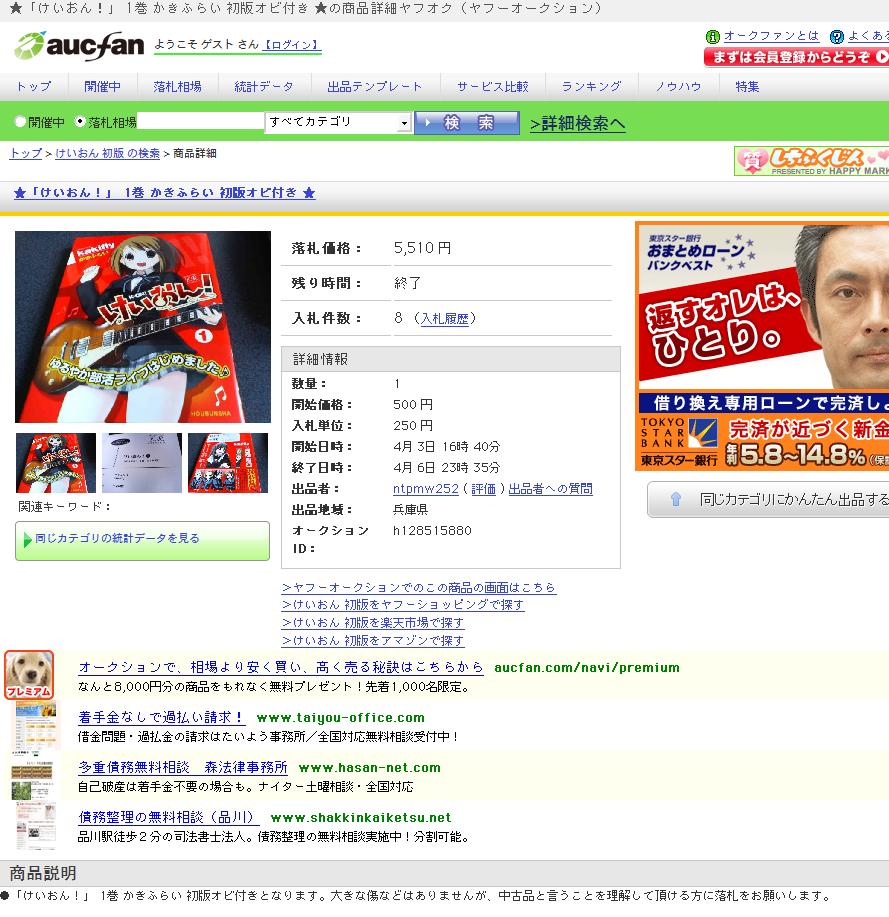Click 同じカテゴリの統計データを見る button

142,540
